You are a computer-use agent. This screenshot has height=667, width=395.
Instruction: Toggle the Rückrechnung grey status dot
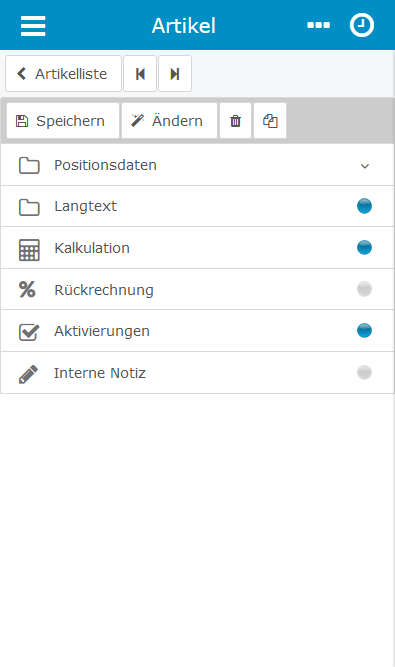(364, 289)
